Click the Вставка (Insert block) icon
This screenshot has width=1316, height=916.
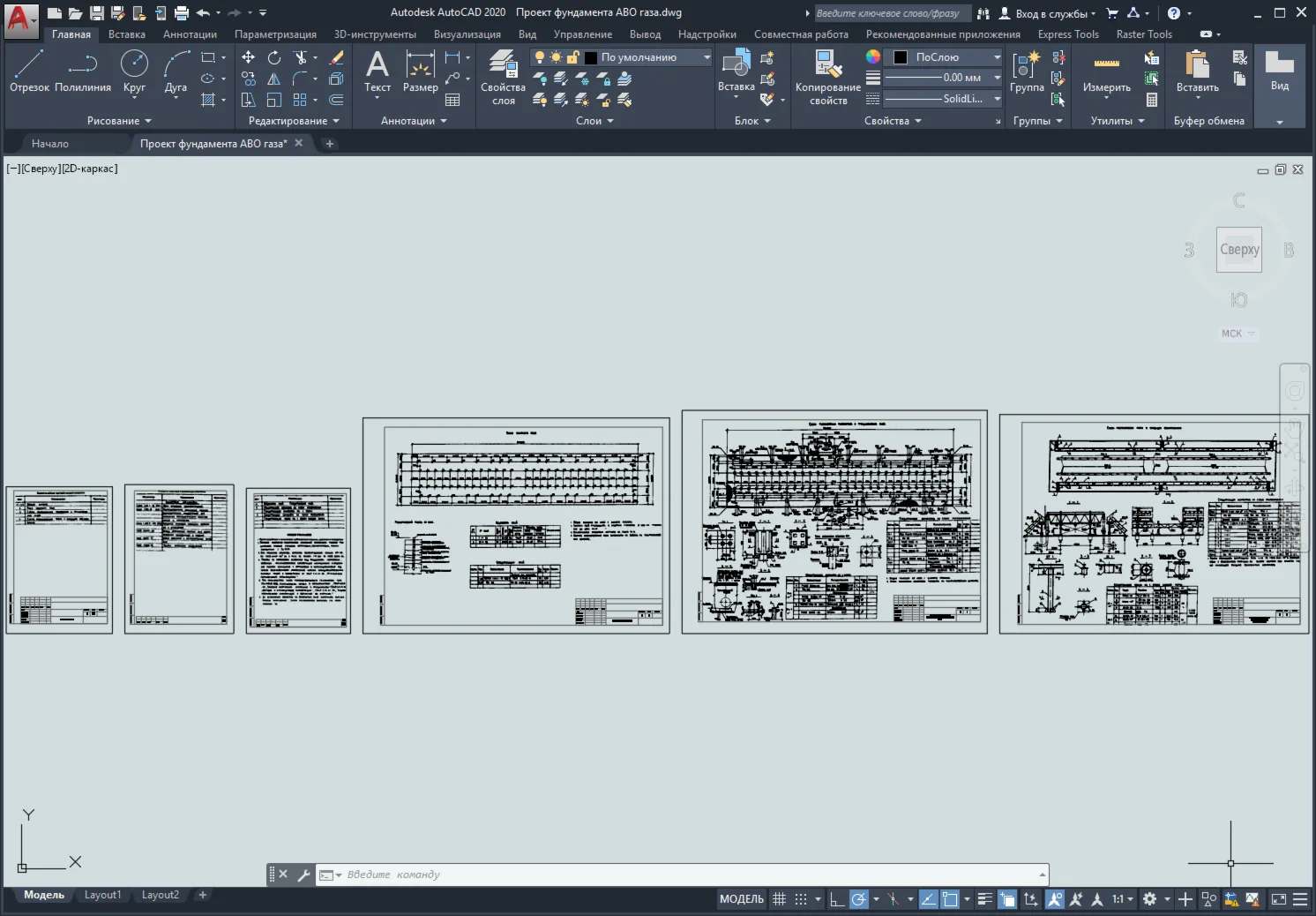[x=736, y=71]
